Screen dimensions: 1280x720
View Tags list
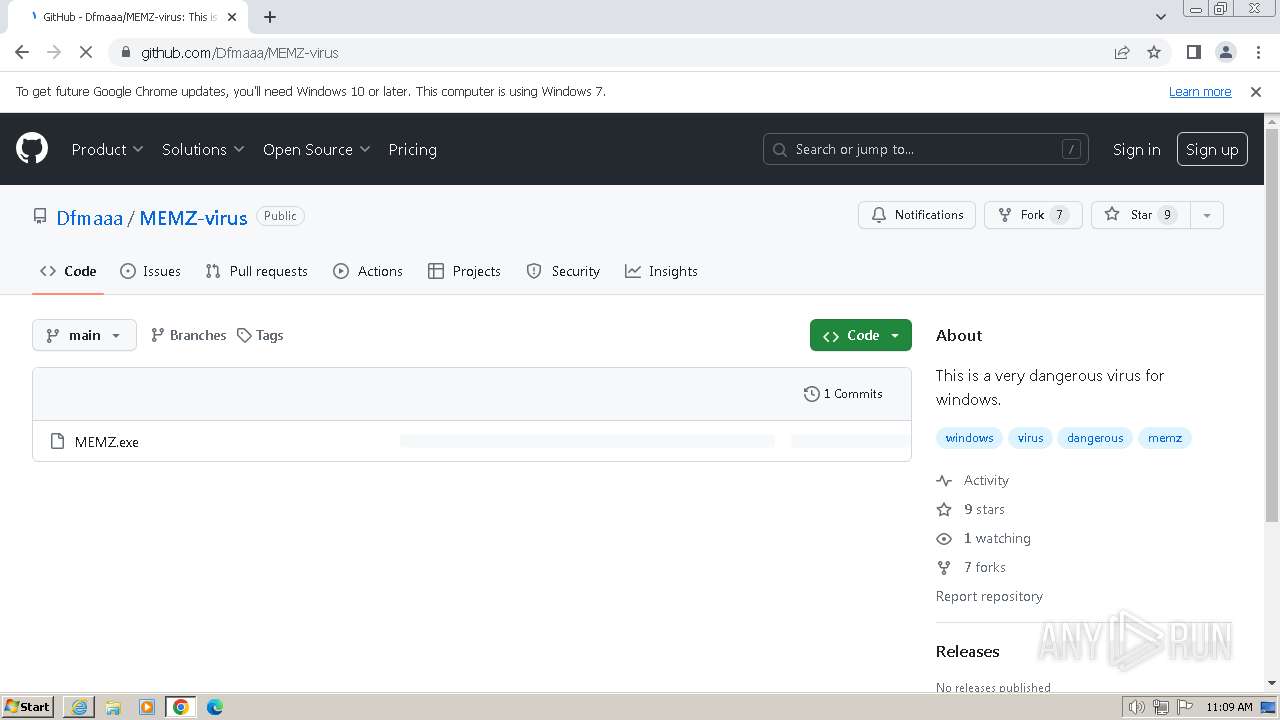coord(260,335)
